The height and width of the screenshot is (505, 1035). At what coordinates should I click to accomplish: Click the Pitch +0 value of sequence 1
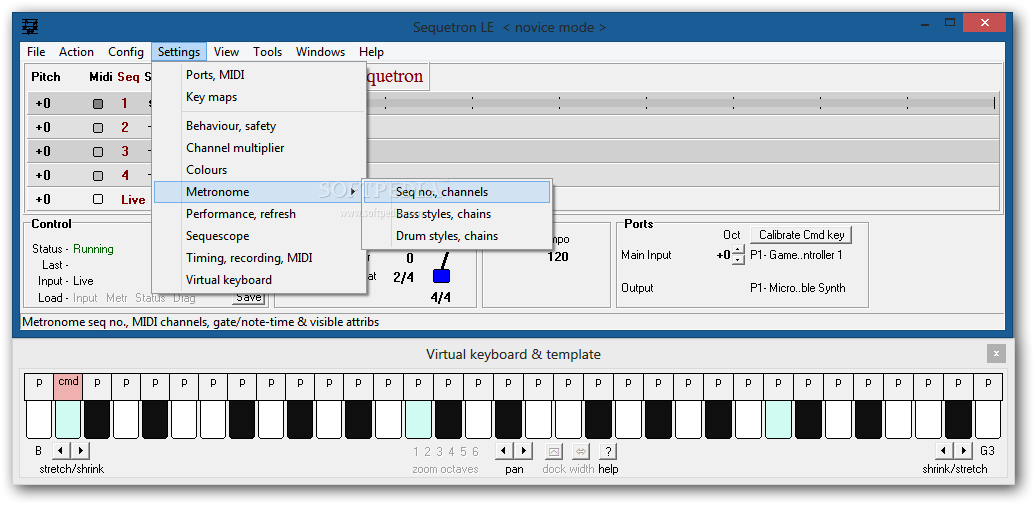[x=43, y=104]
